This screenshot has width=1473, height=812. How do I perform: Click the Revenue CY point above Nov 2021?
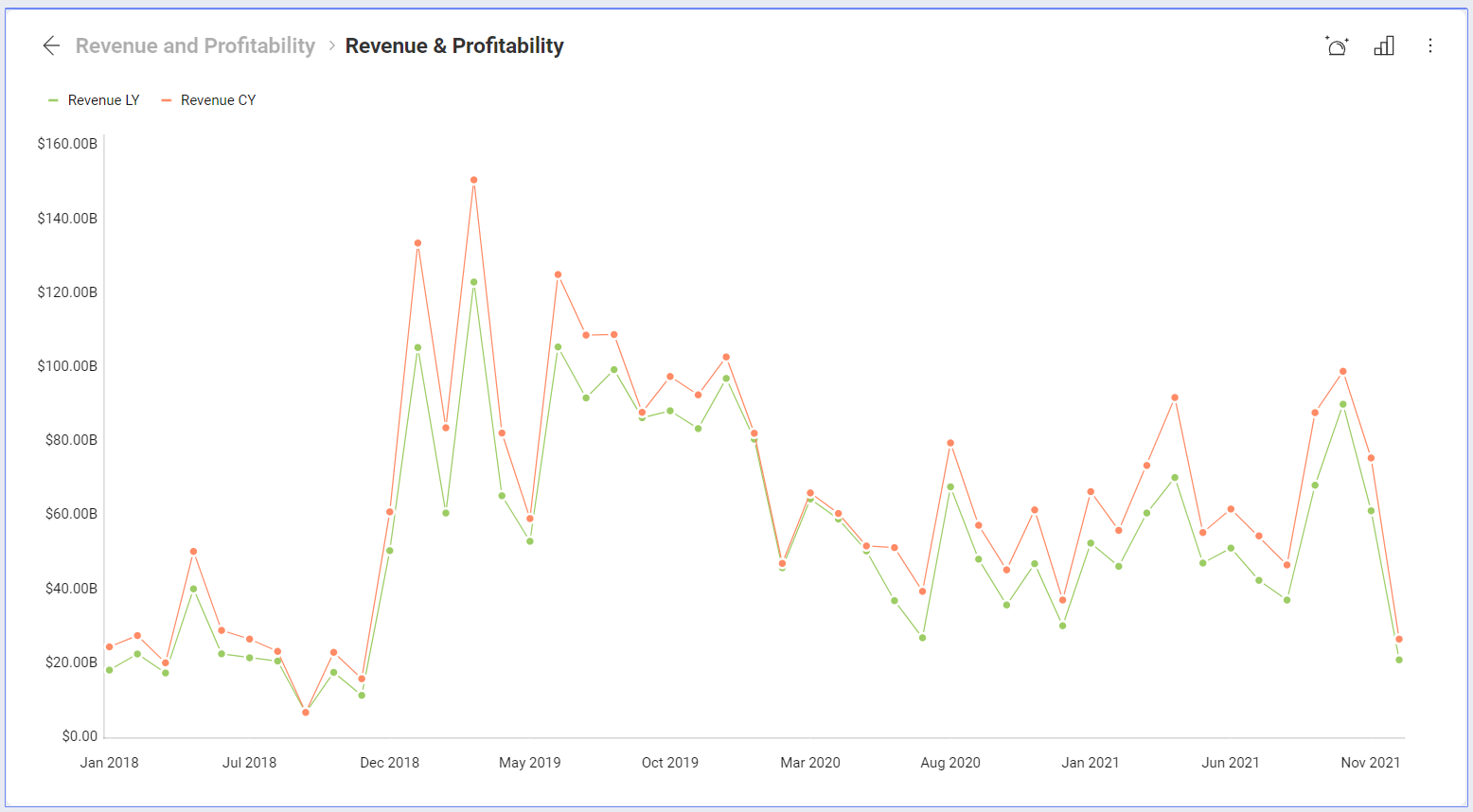point(1371,458)
